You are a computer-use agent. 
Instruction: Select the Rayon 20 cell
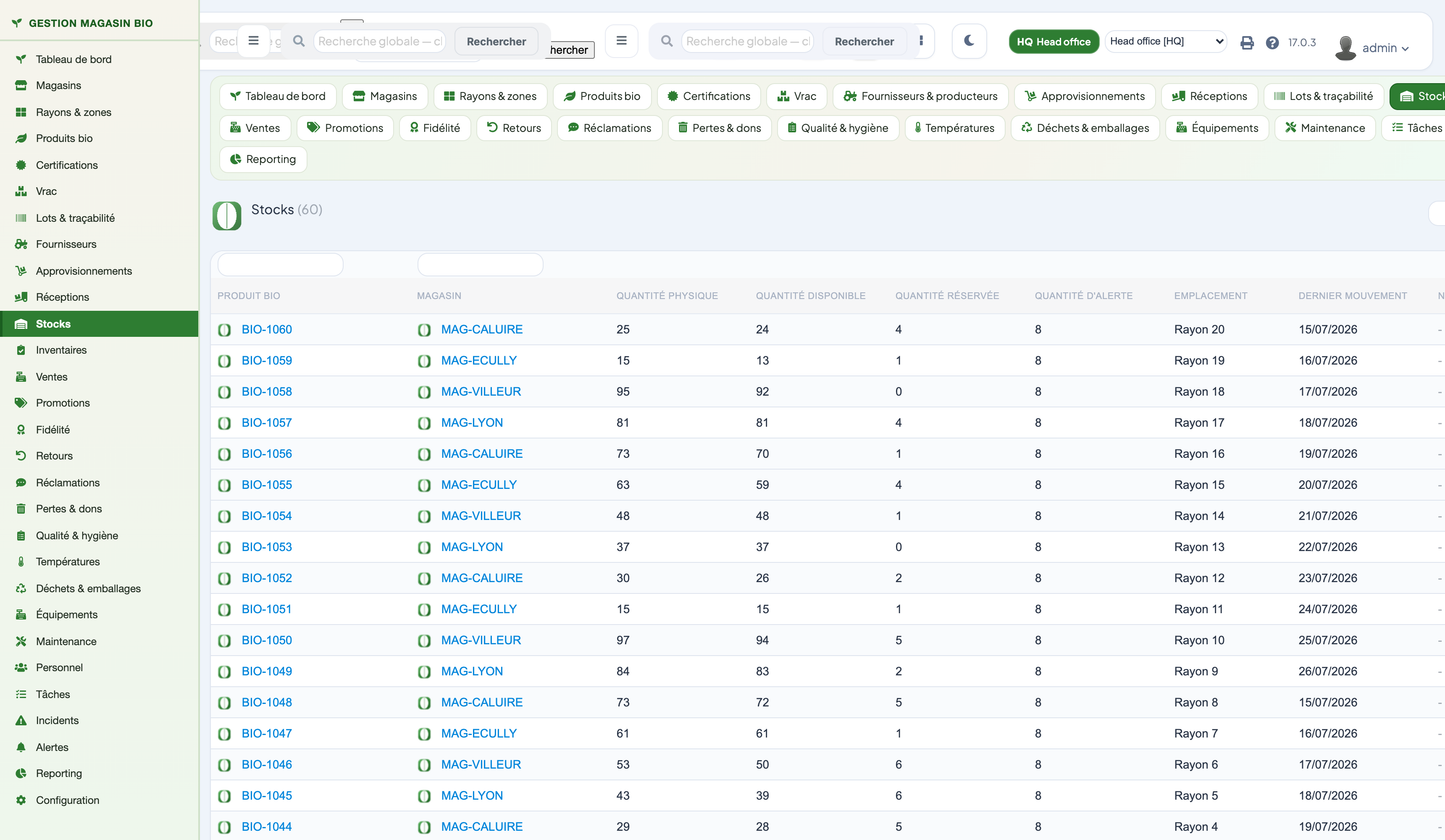[x=1199, y=330]
